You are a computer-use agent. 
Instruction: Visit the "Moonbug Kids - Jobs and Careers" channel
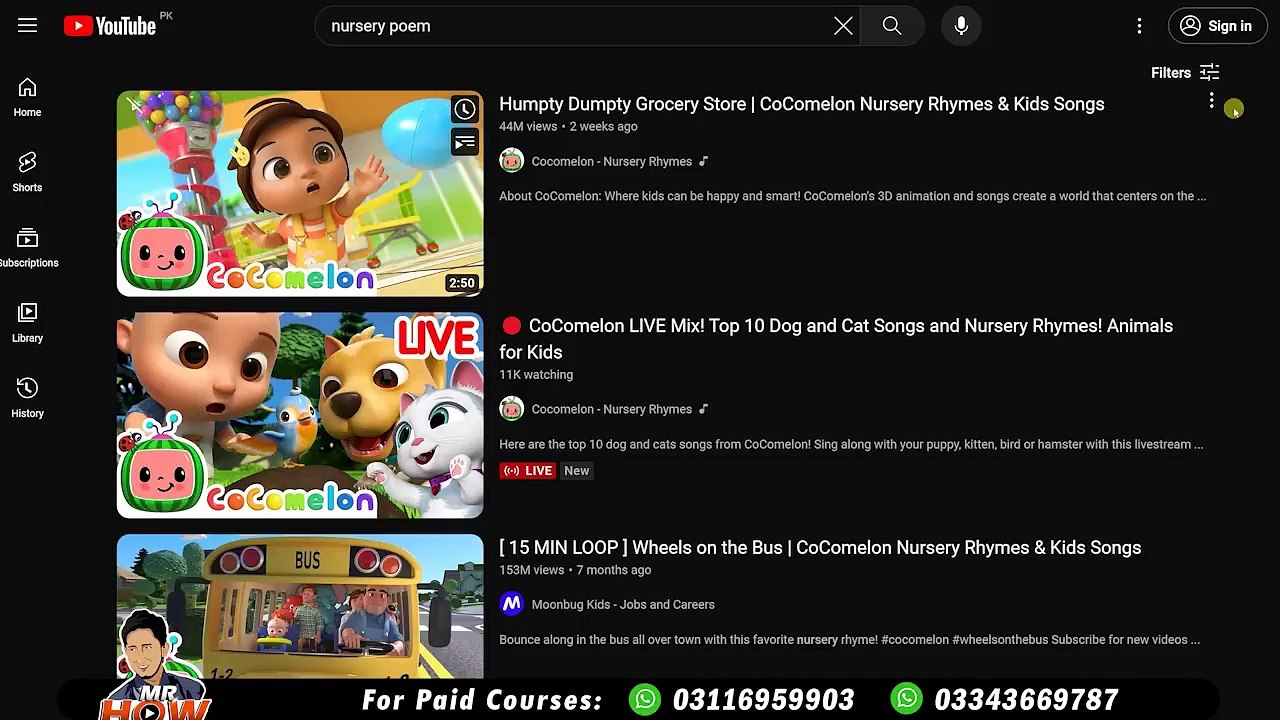(x=623, y=604)
